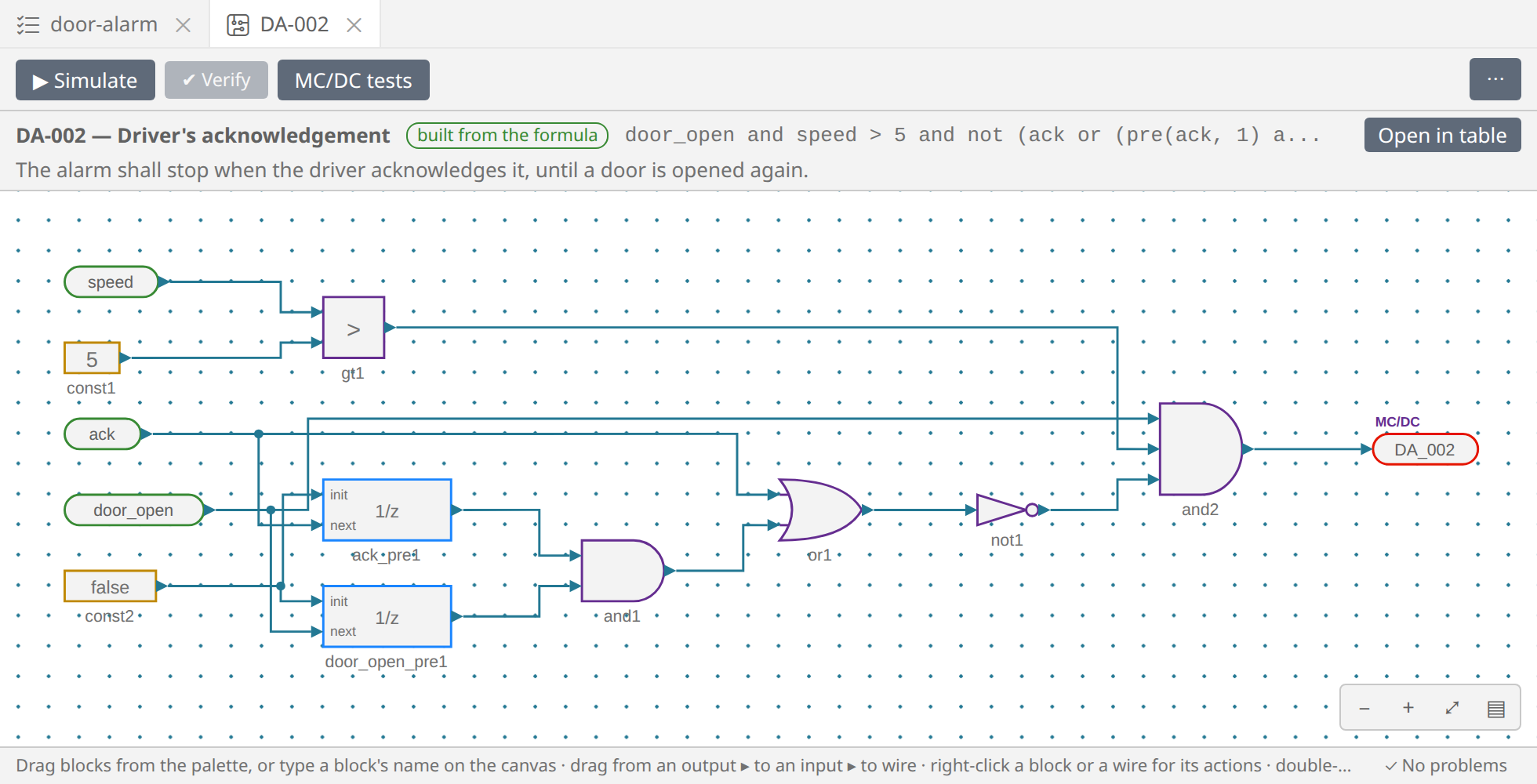Screen dimensions: 1537x784
Task: Select the and2 gate block
Action: click(x=1200, y=449)
